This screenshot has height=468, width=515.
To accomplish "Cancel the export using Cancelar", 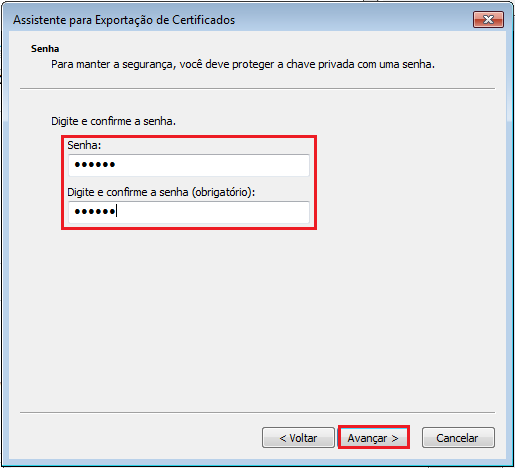I will pos(458,437).
